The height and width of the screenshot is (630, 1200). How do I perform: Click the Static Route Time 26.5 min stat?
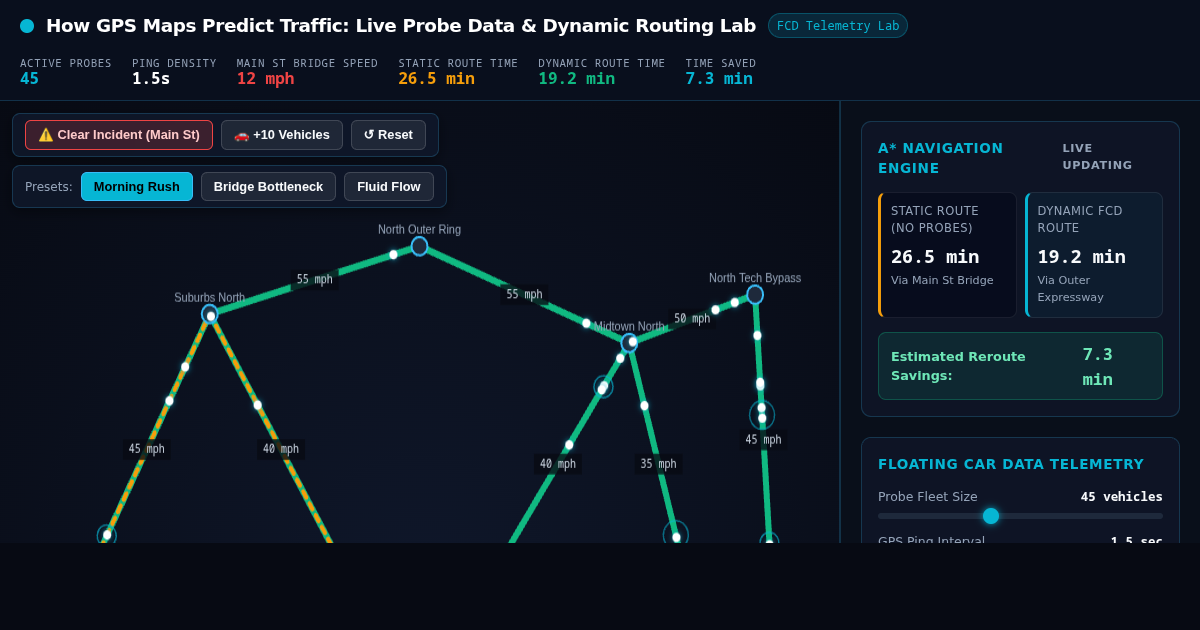coord(437,79)
